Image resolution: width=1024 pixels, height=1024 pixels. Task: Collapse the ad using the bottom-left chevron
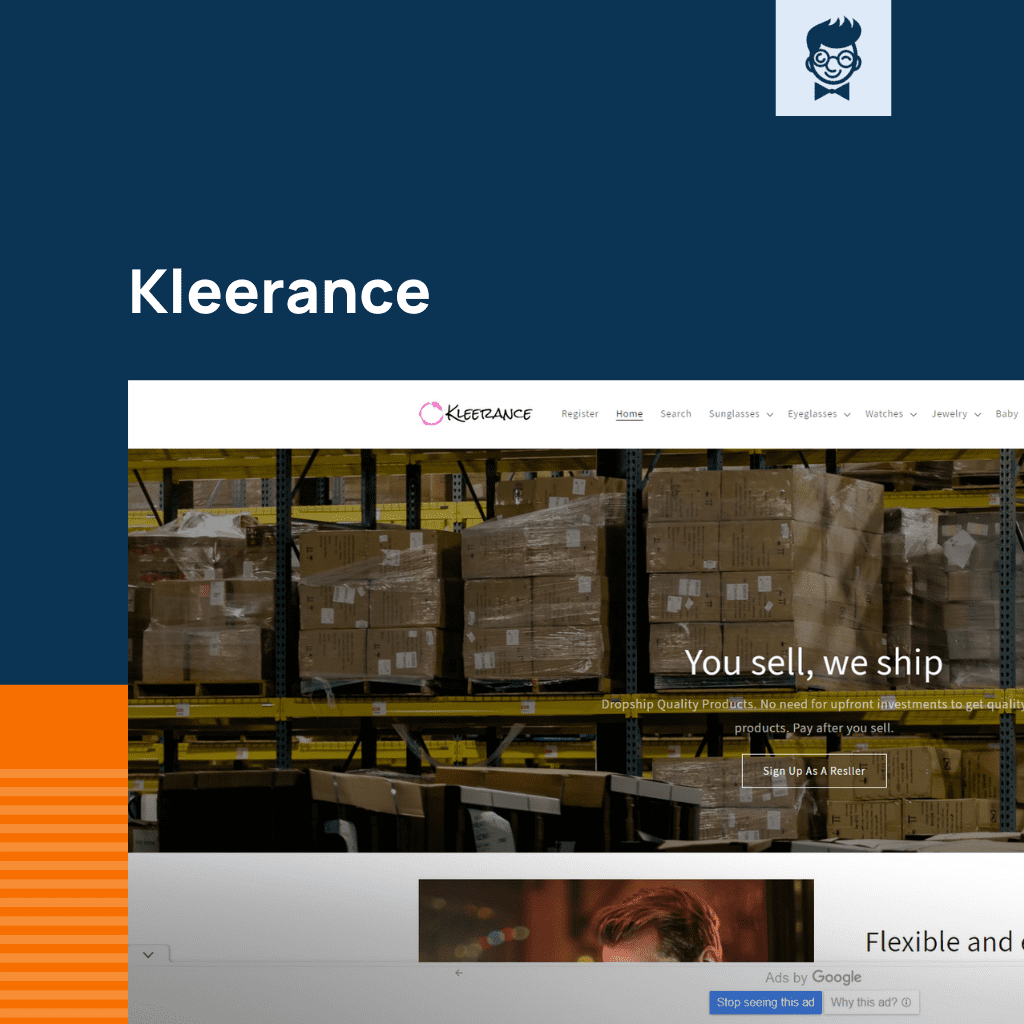pyautogui.click(x=148, y=954)
